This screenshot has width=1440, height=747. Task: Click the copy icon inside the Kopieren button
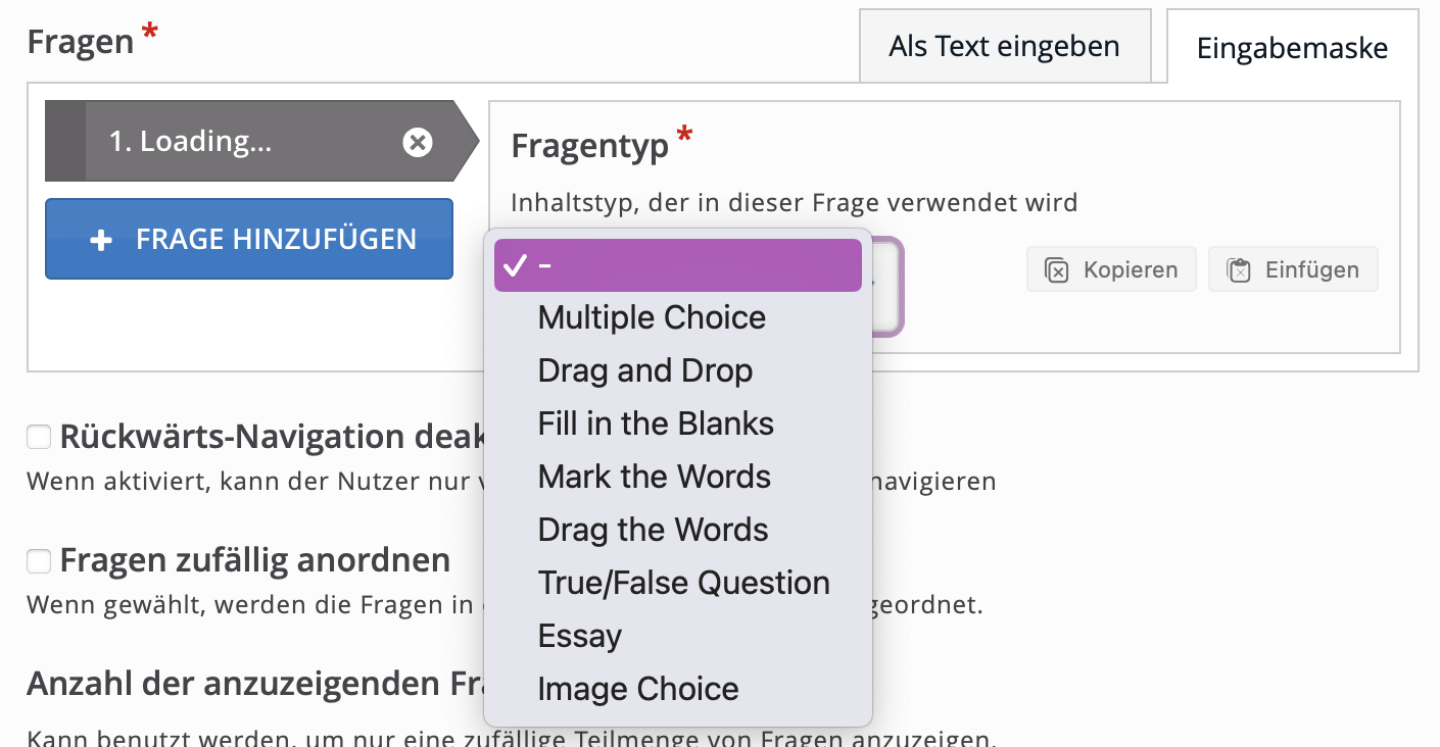coord(1056,269)
